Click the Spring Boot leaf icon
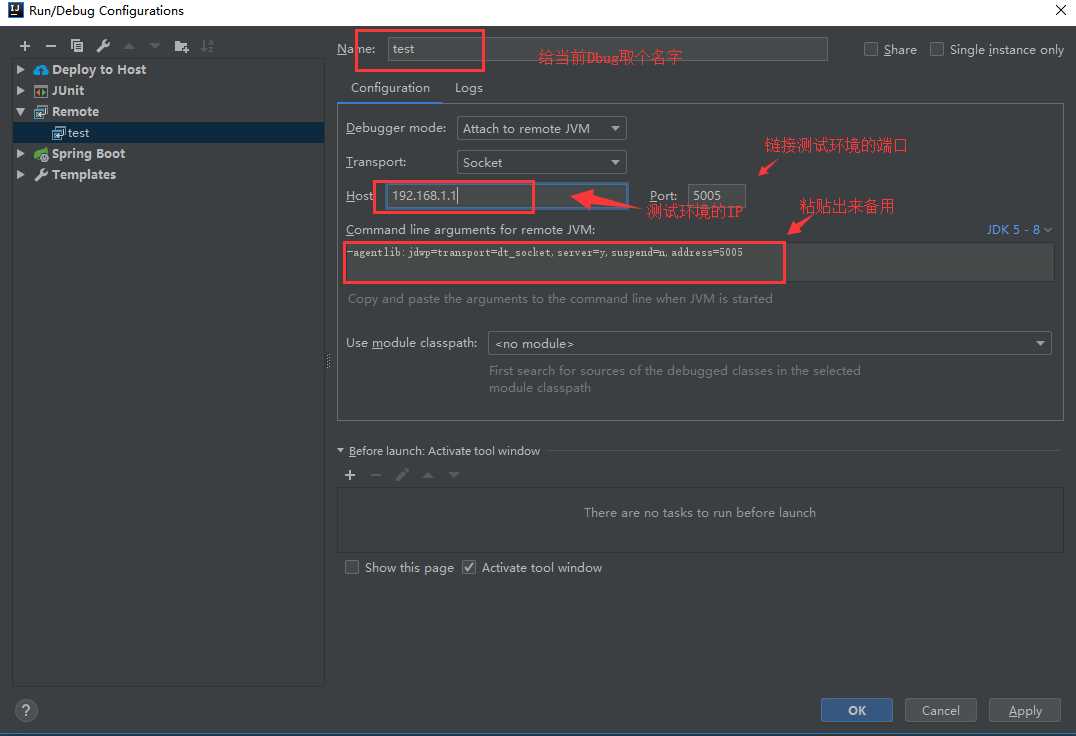This screenshot has width=1076, height=736. 41,154
